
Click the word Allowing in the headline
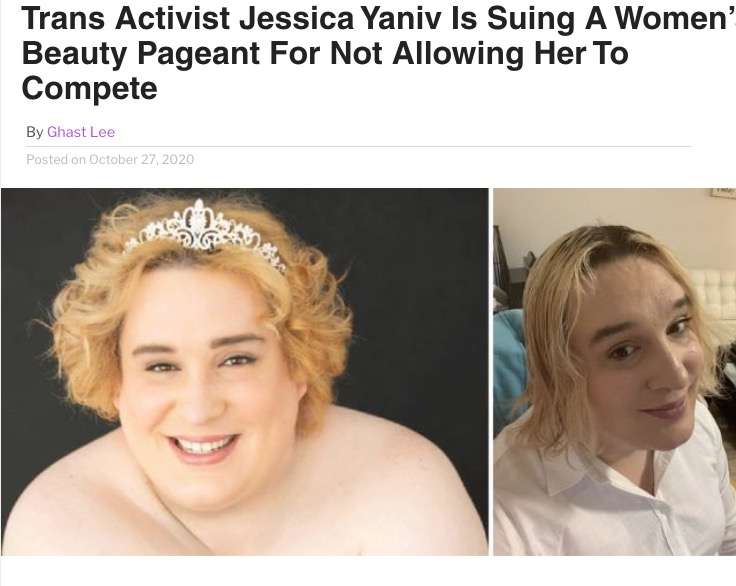pos(458,54)
